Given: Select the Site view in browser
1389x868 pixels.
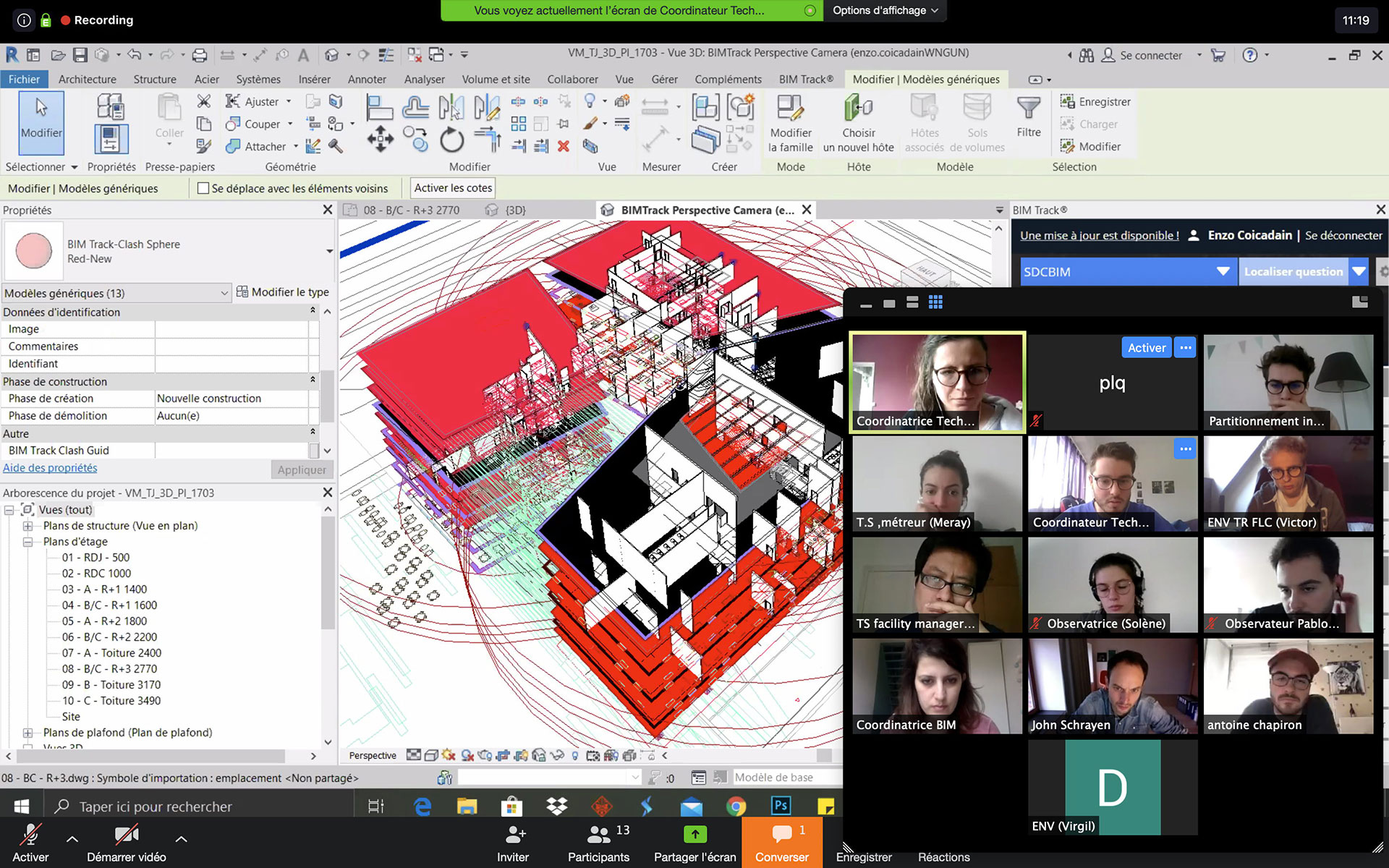Looking at the screenshot, I should click(71, 717).
